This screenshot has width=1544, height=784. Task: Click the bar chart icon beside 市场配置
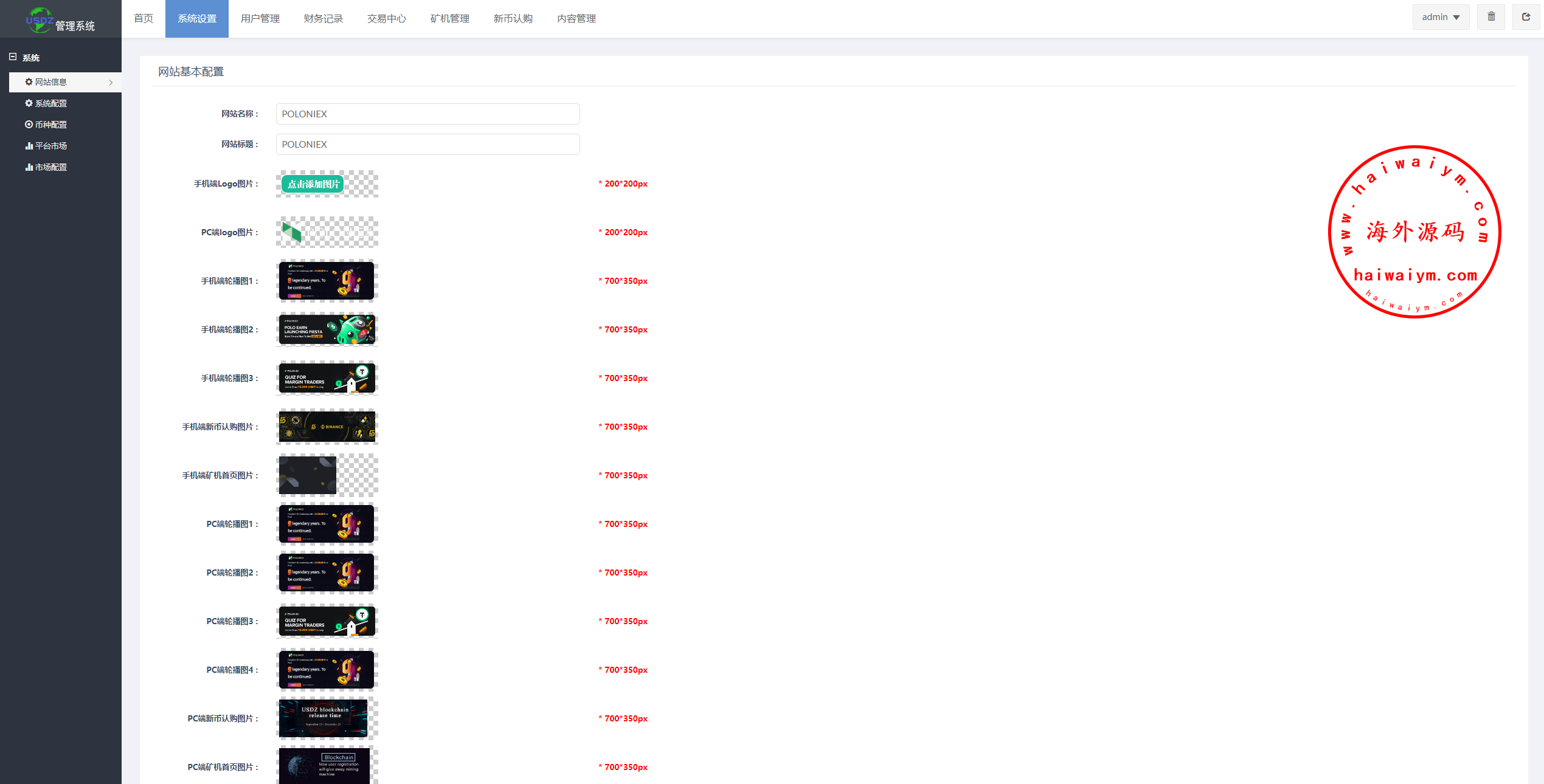(29, 167)
